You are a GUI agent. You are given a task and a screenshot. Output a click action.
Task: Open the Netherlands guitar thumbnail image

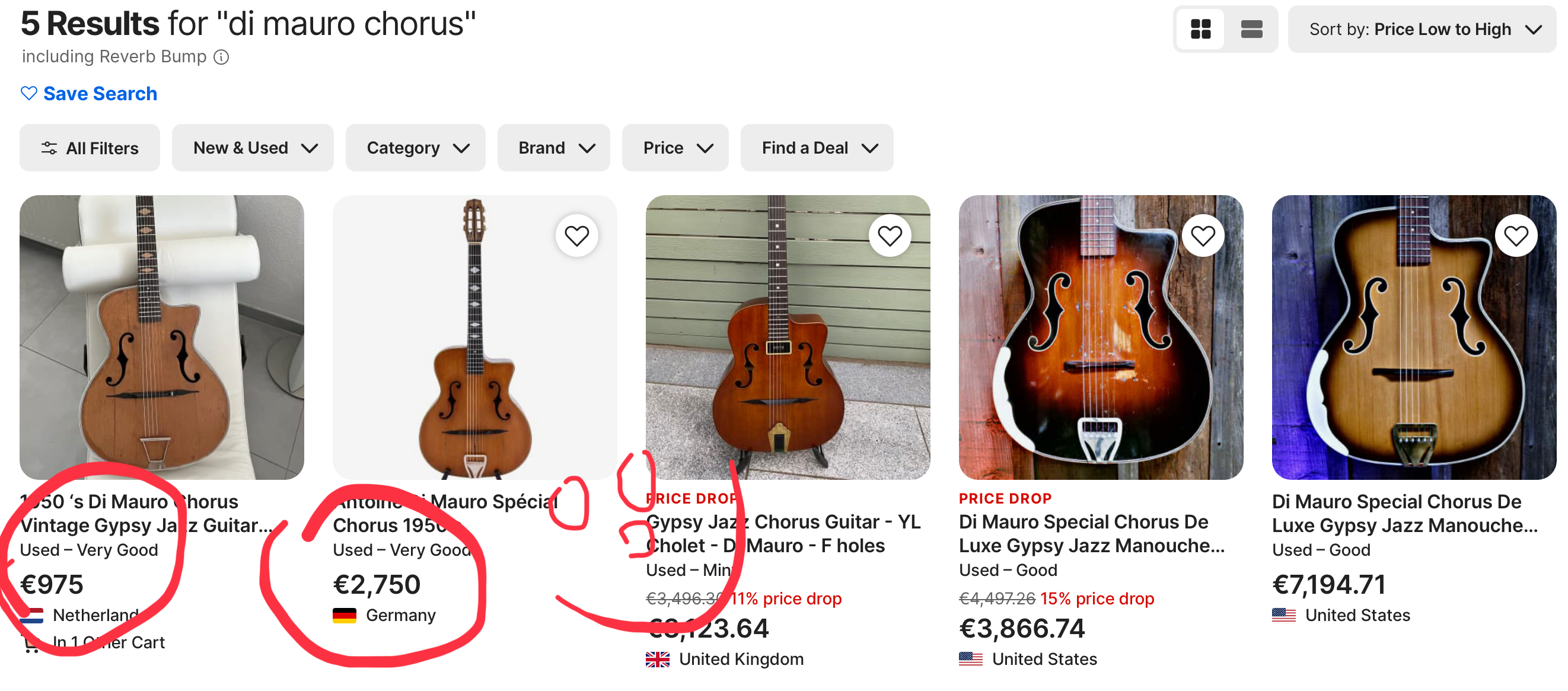click(161, 337)
